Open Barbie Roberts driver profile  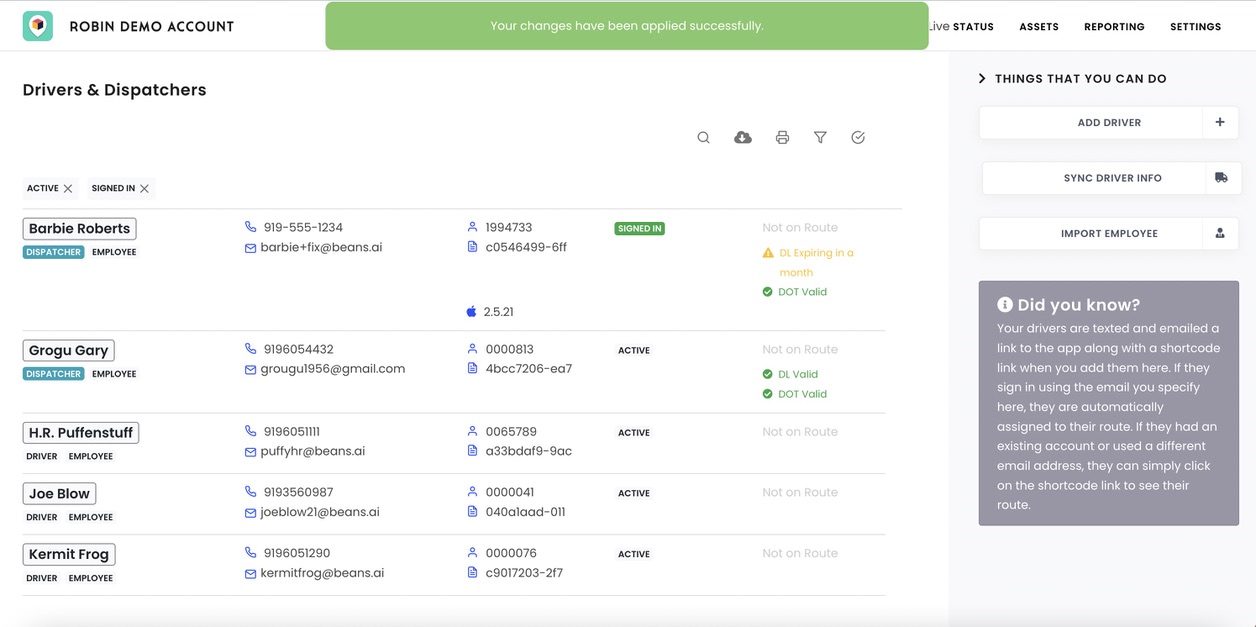(x=79, y=228)
